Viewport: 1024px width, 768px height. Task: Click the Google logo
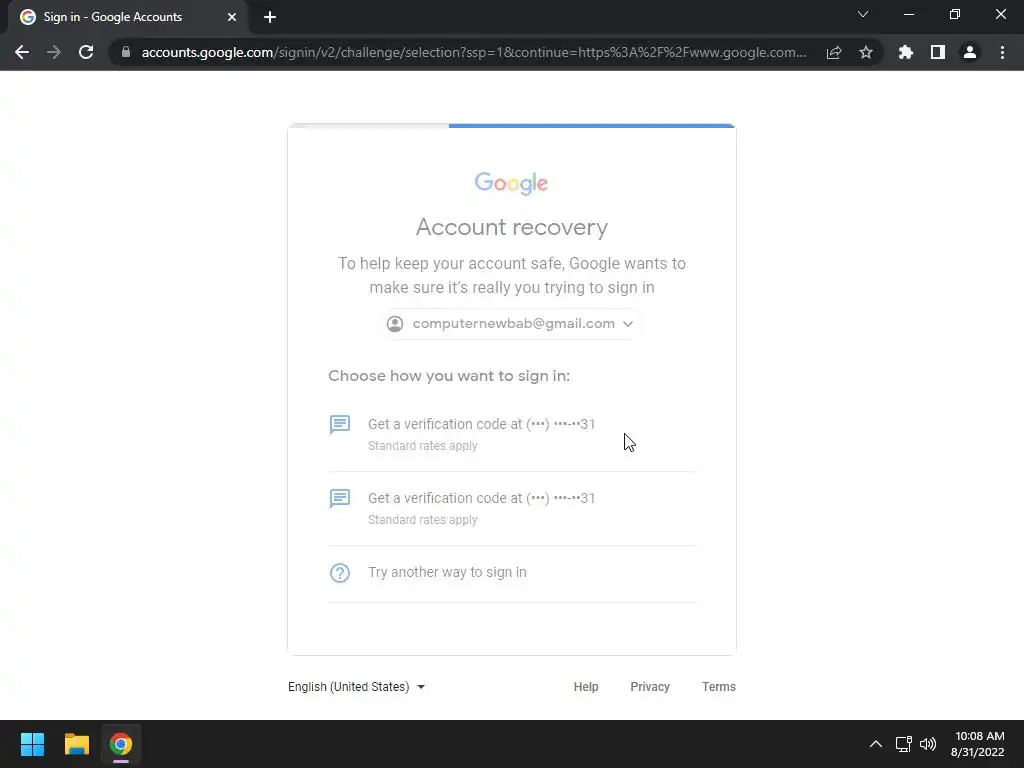coord(511,184)
